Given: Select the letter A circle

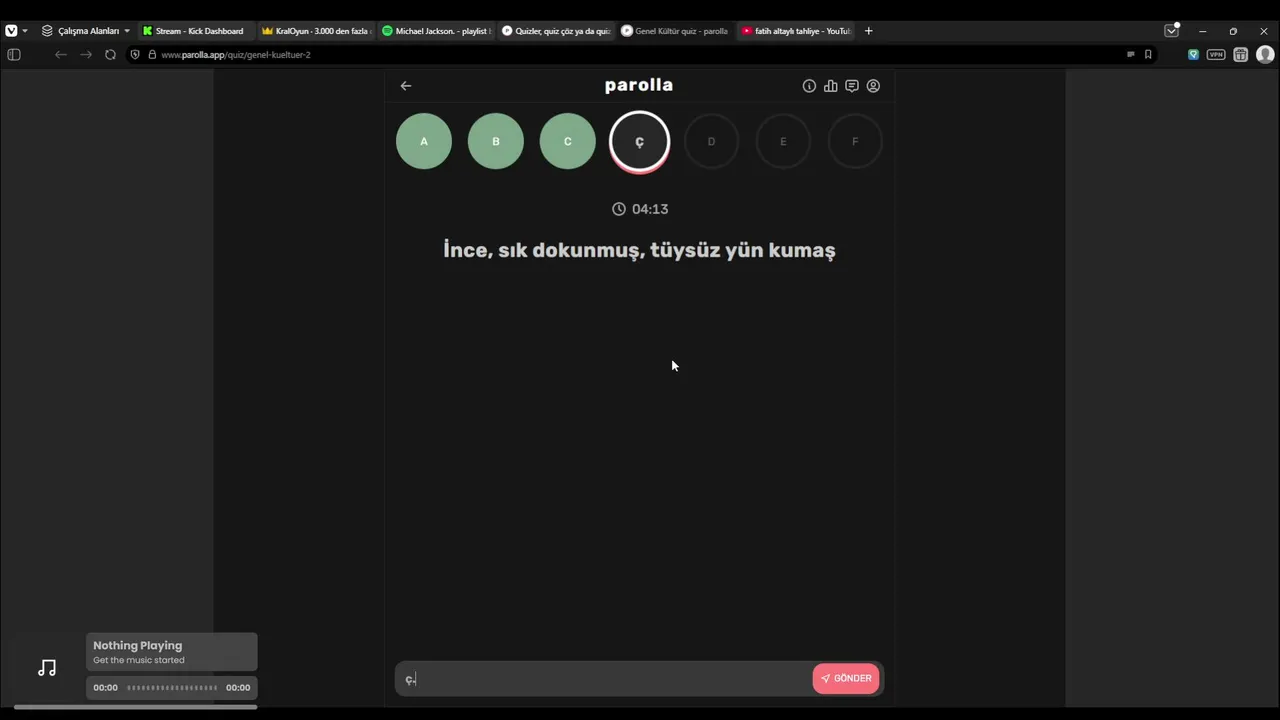Looking at the screenshot, I should tap(424, 141).
